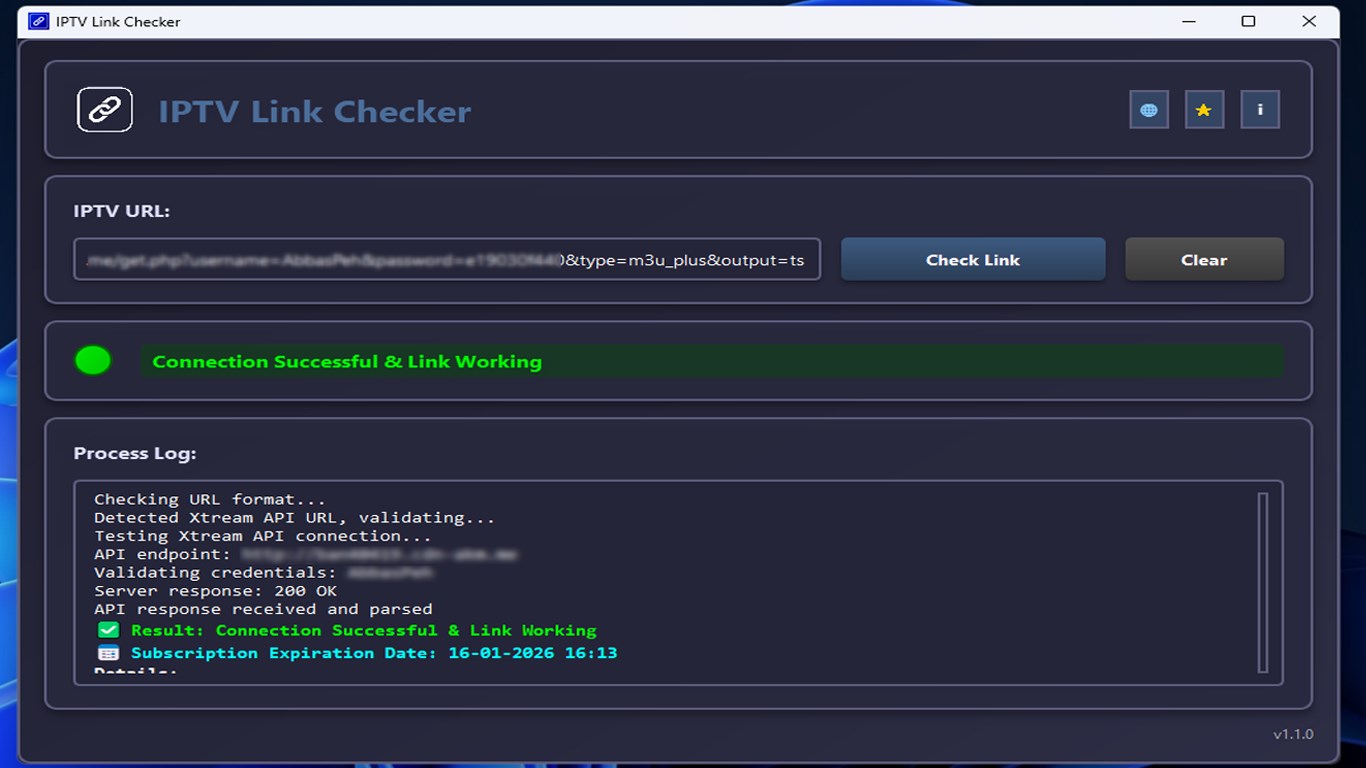
Task: Select log line Checking URL format...
Action: pos(210,499)
